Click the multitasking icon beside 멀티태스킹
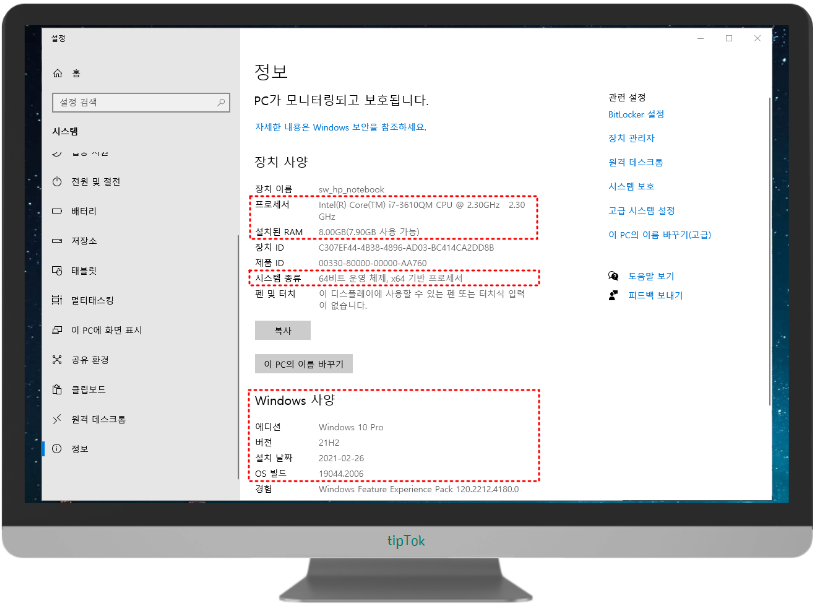Viewport: 816px width, 609px height. coord(57,300)
